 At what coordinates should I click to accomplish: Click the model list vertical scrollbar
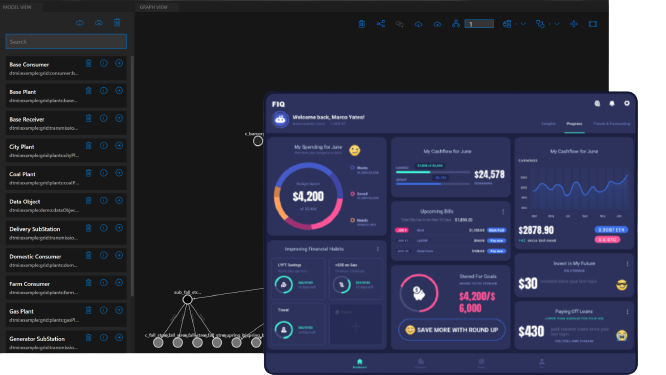pos(132,176)
